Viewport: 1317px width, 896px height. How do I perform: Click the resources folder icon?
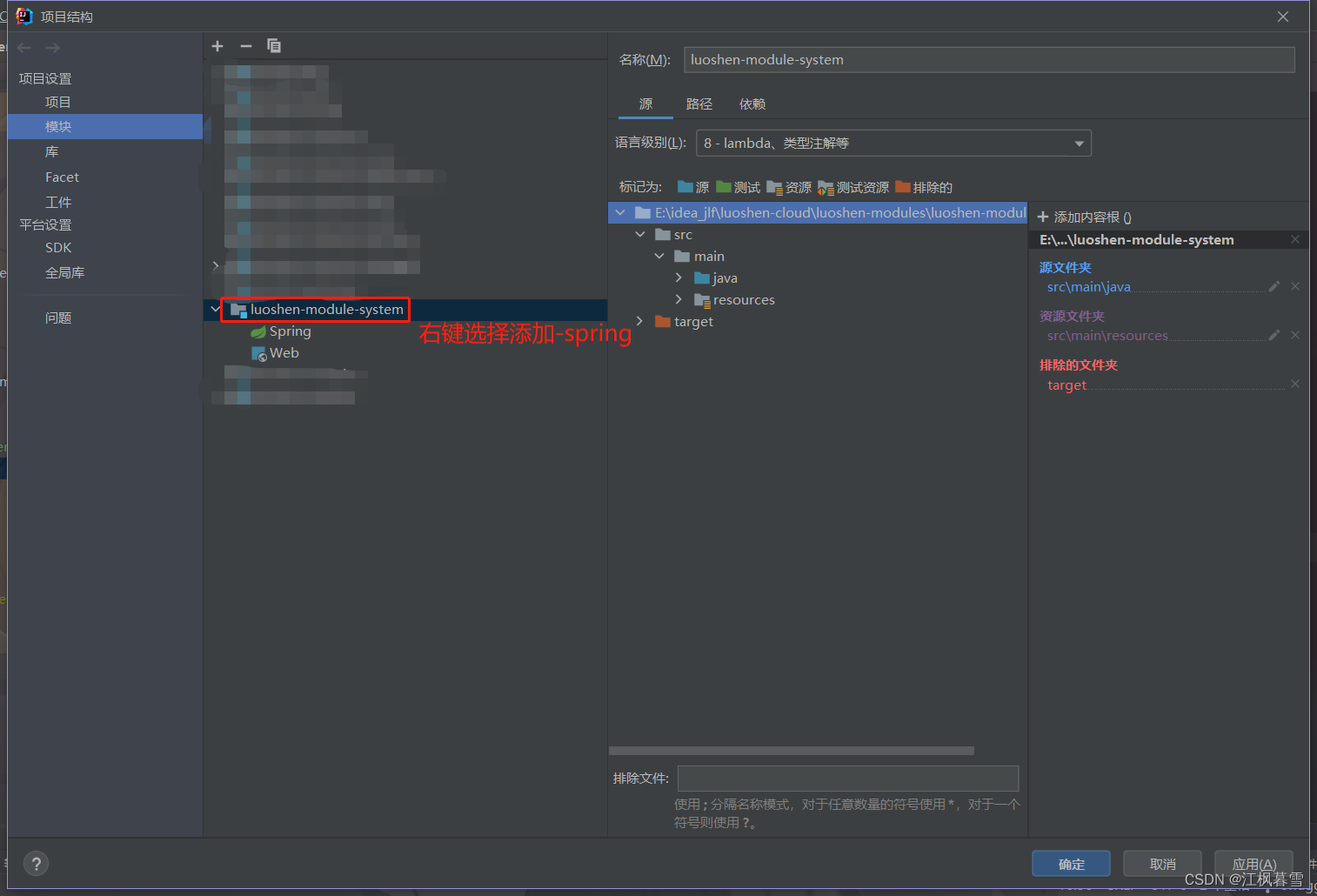tap(702, 300)
